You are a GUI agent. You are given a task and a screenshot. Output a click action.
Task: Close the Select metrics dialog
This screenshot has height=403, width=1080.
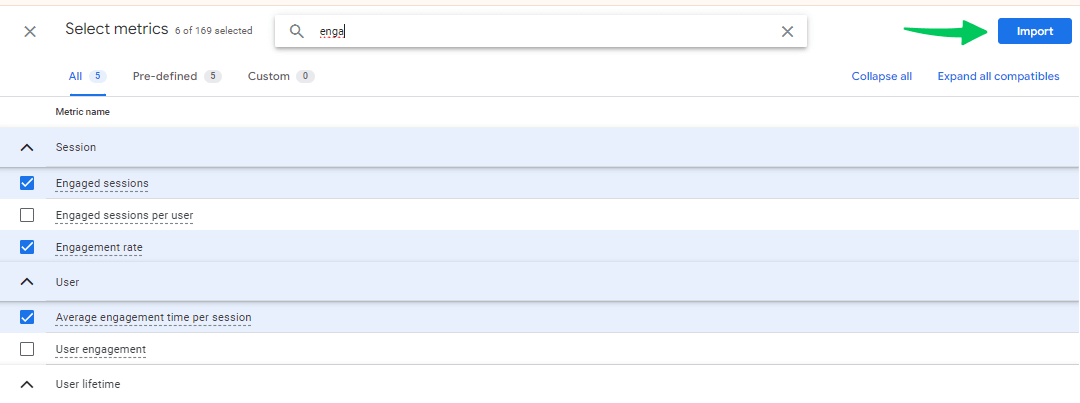[x=30, y=31]
